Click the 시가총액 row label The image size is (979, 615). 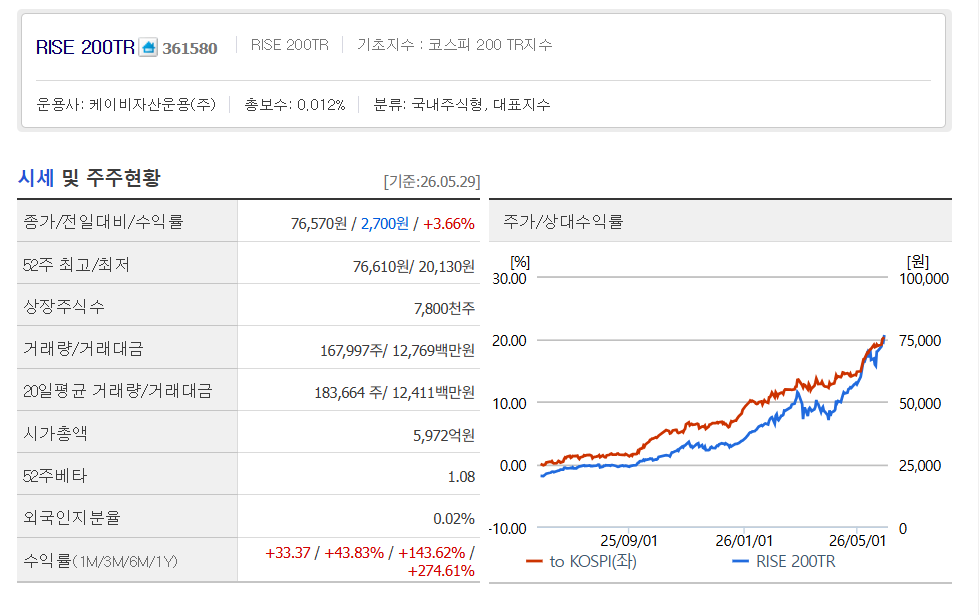tap(55, 433)
